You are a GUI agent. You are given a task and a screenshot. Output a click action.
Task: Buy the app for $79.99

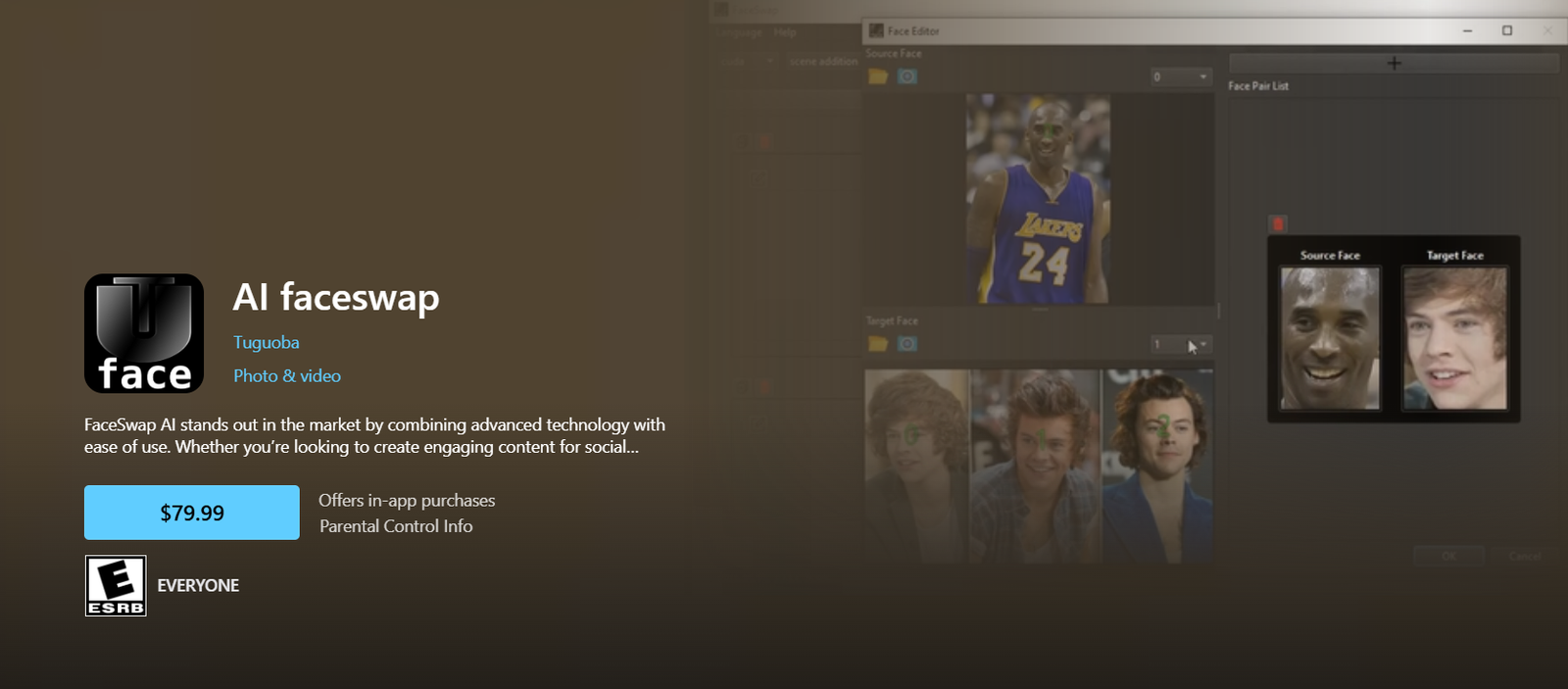point(192,513)
